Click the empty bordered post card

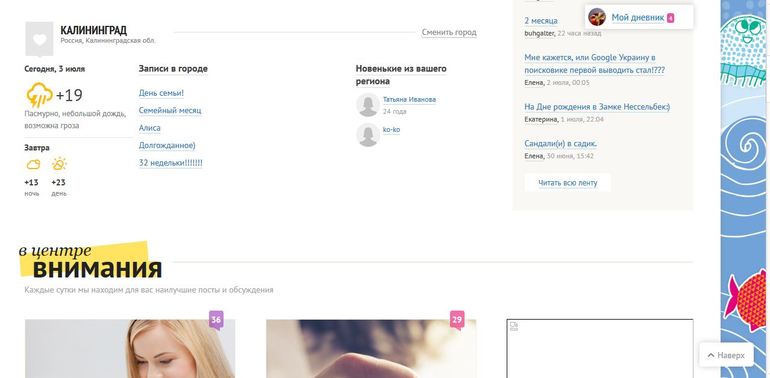600,349
